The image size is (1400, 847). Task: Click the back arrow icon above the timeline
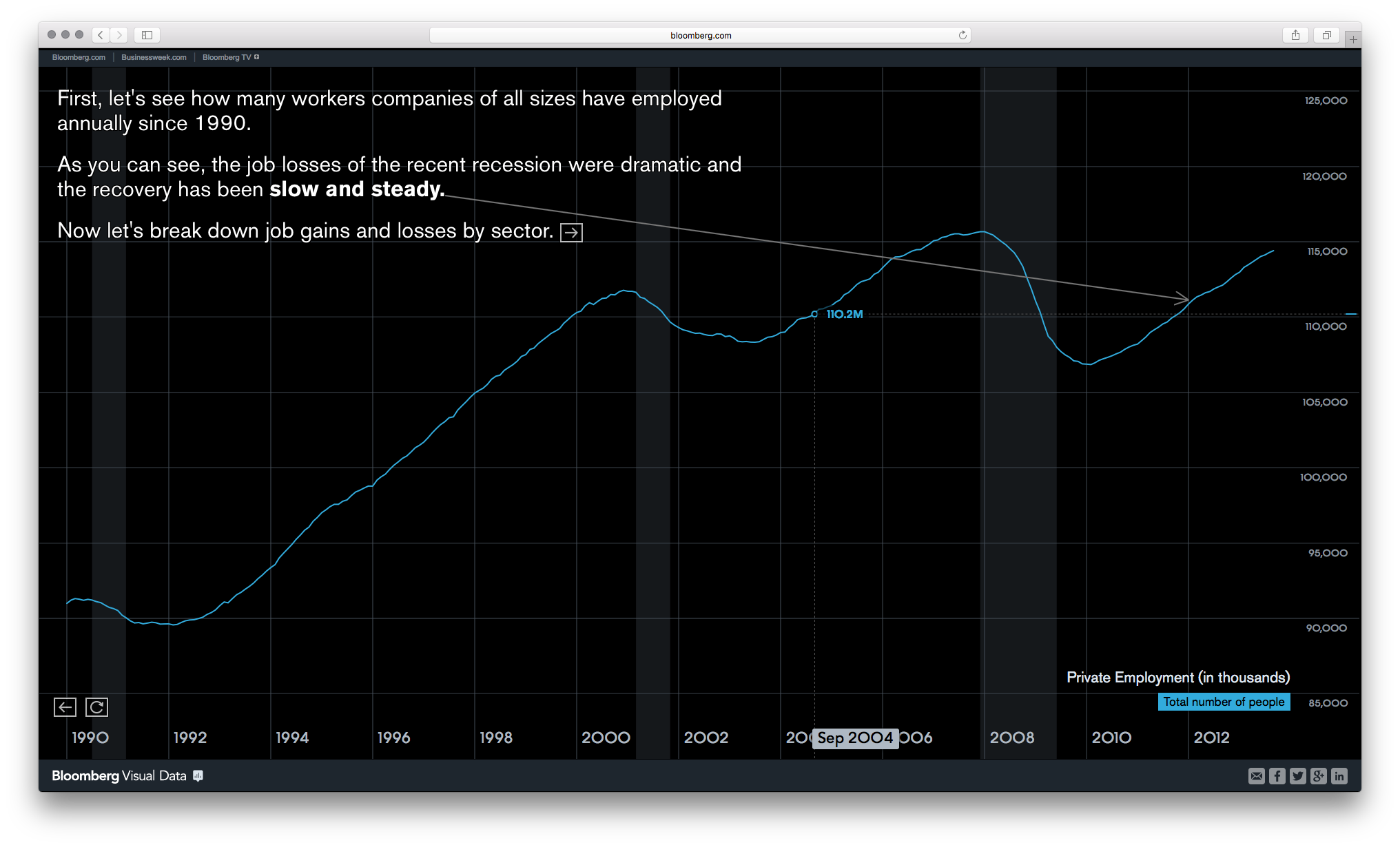point(65,707)
